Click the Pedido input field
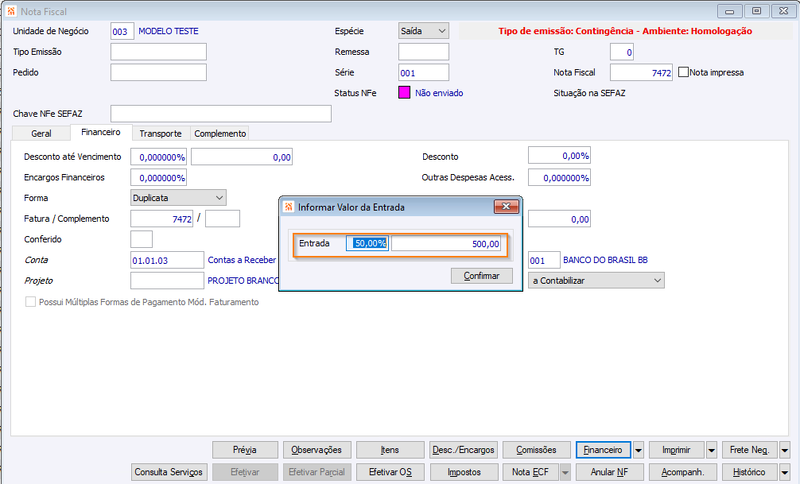Image resolution: width=800 pixels, height=484 pixels. (x=159, y=72)
